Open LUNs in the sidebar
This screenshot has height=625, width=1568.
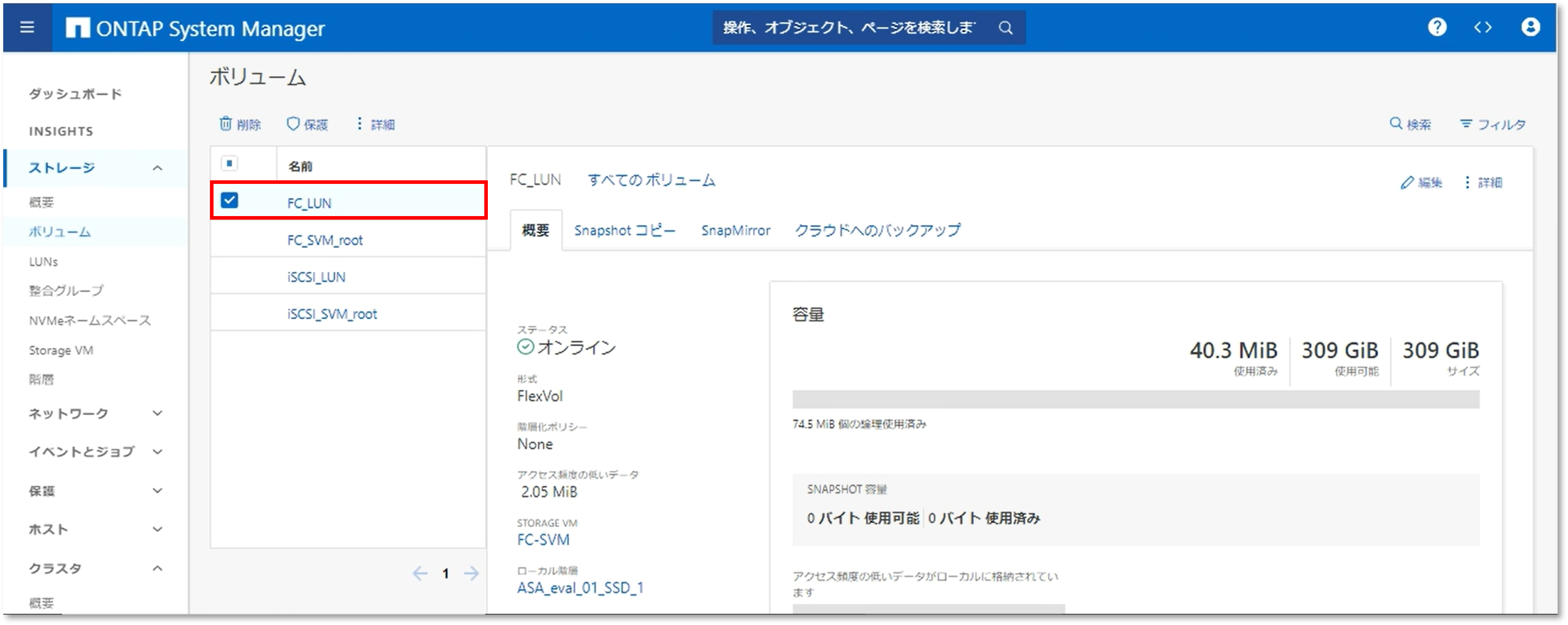[x=43, y=262]
